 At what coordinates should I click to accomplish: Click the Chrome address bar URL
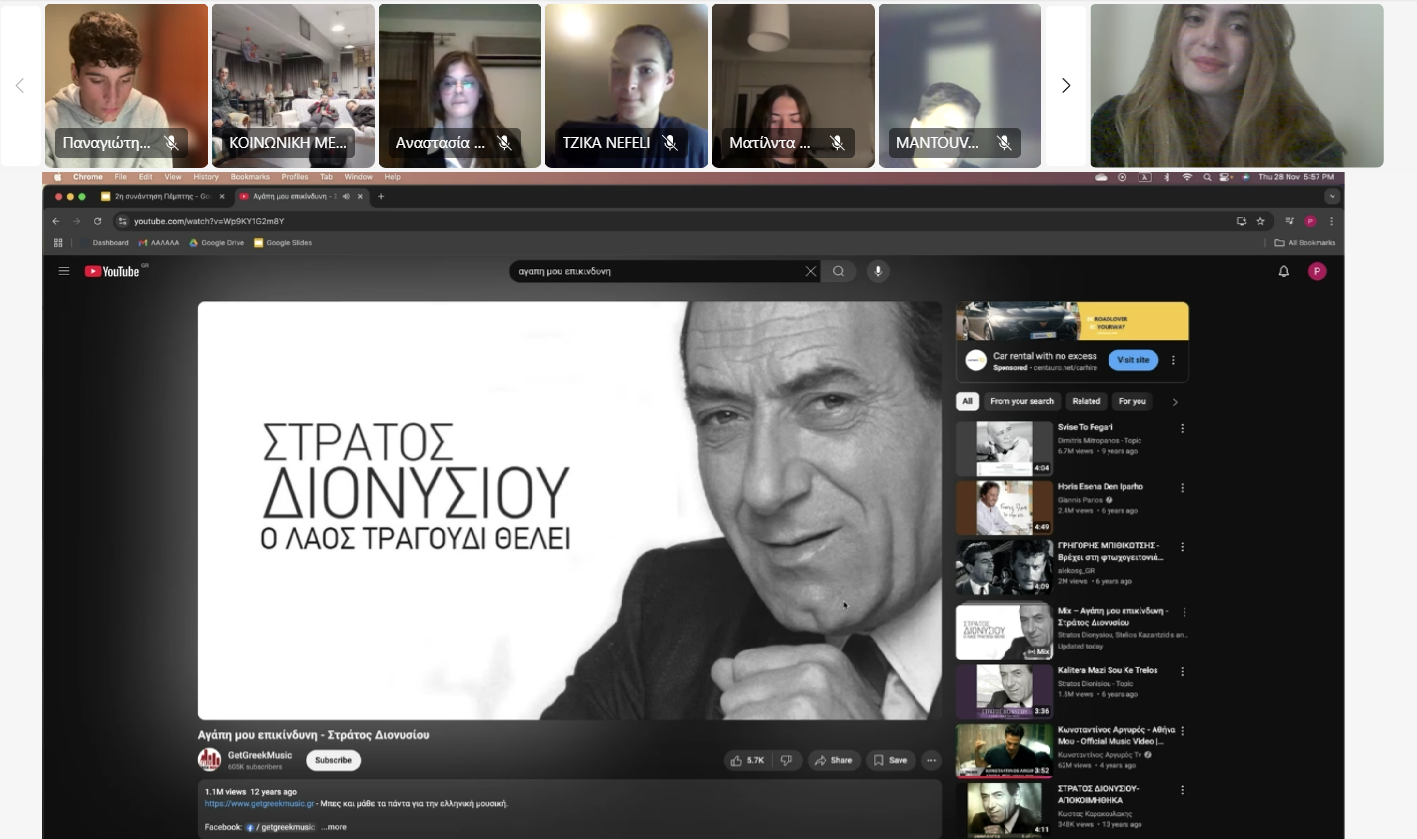pyautogui.click(x=209, y=221)
